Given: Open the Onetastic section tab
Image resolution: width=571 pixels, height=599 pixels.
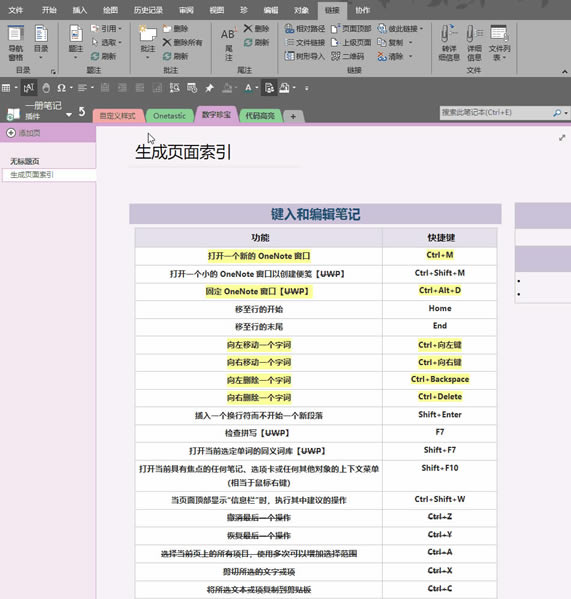Looking at the screenshot, I should point(169,116).
